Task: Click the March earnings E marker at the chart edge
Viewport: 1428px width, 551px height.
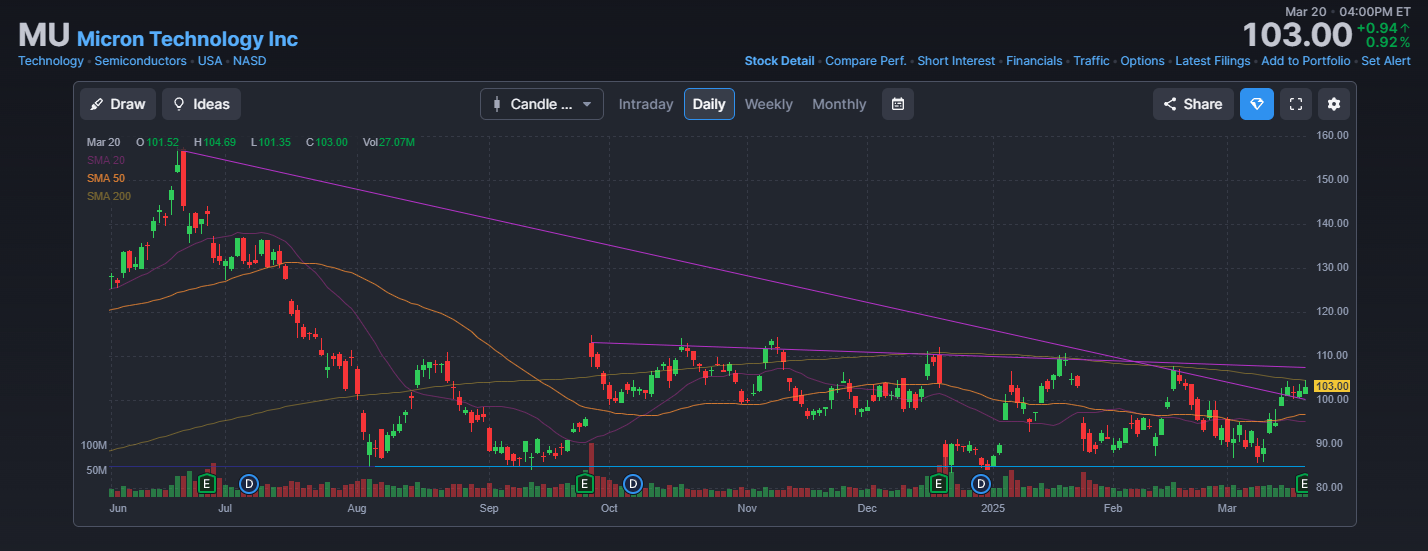Action: point(1302,484)
